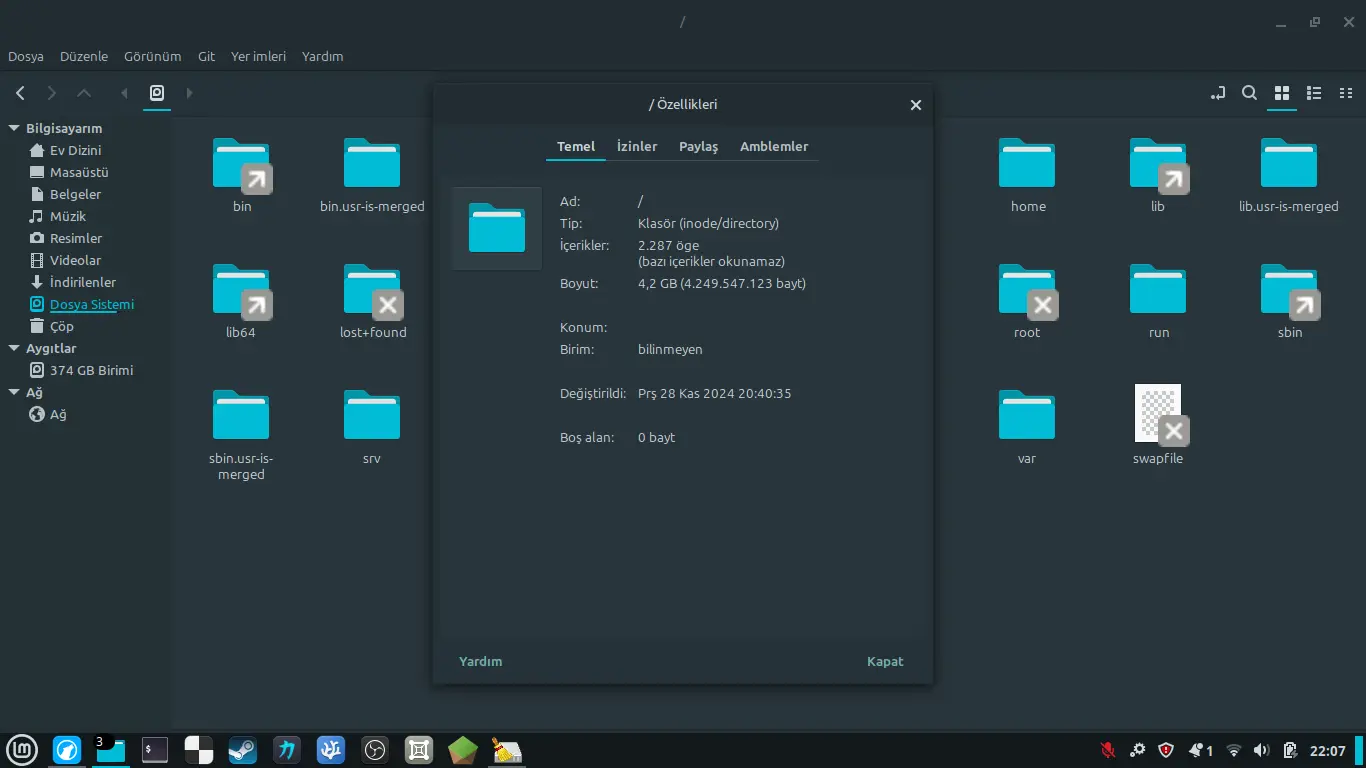
Task: Launch Steam from the taskbar
Action: (242, 750)
